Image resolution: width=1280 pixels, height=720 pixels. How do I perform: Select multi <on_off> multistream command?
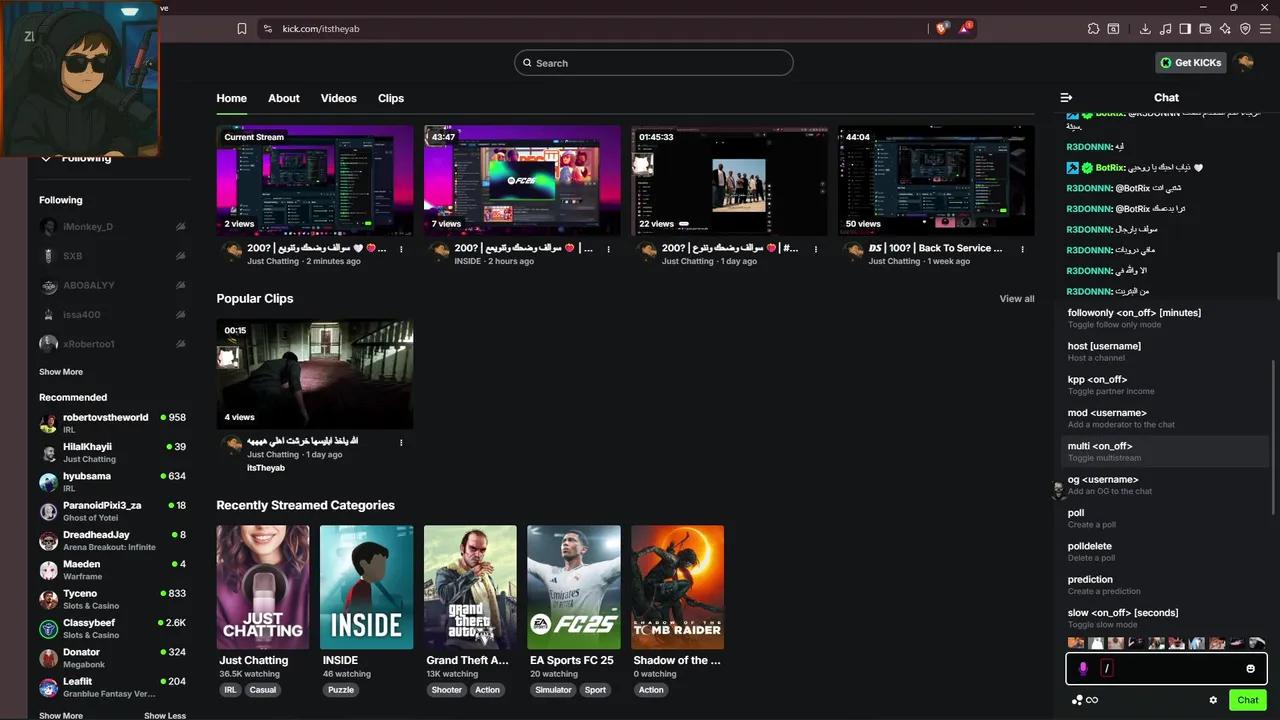[1164, 451]
